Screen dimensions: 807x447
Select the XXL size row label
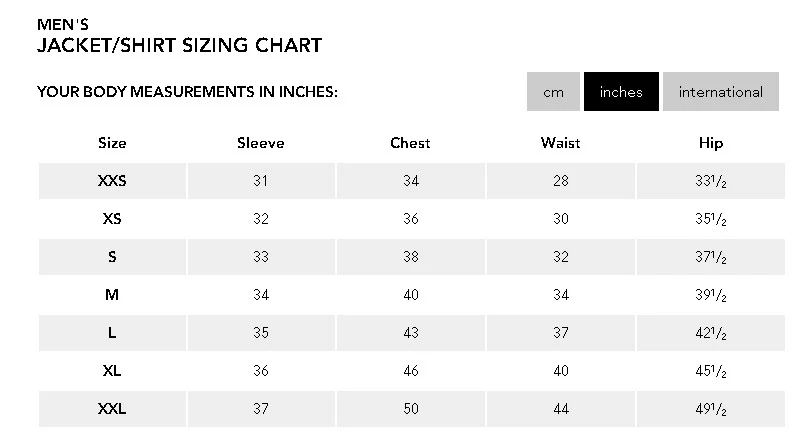tap(112, 408)
